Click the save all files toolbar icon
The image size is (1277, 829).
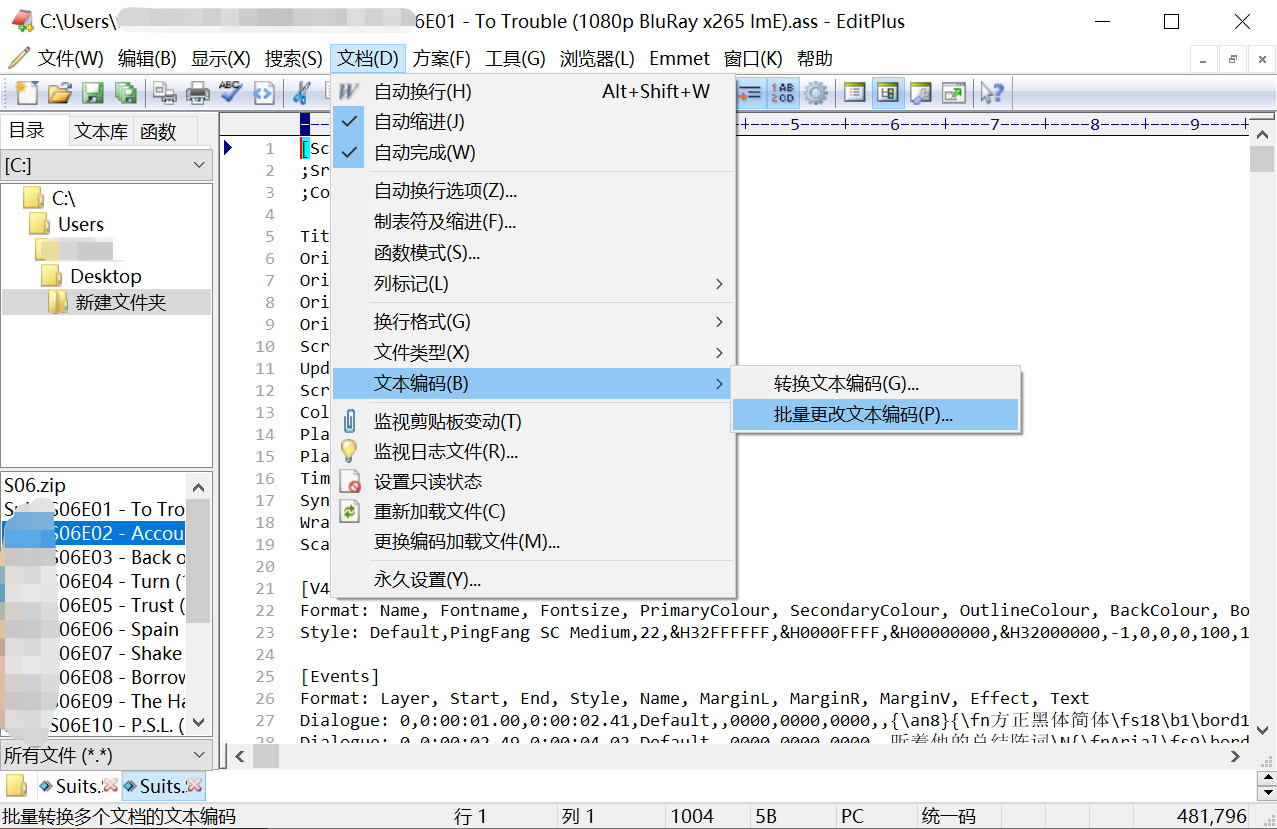click(126, 93)
